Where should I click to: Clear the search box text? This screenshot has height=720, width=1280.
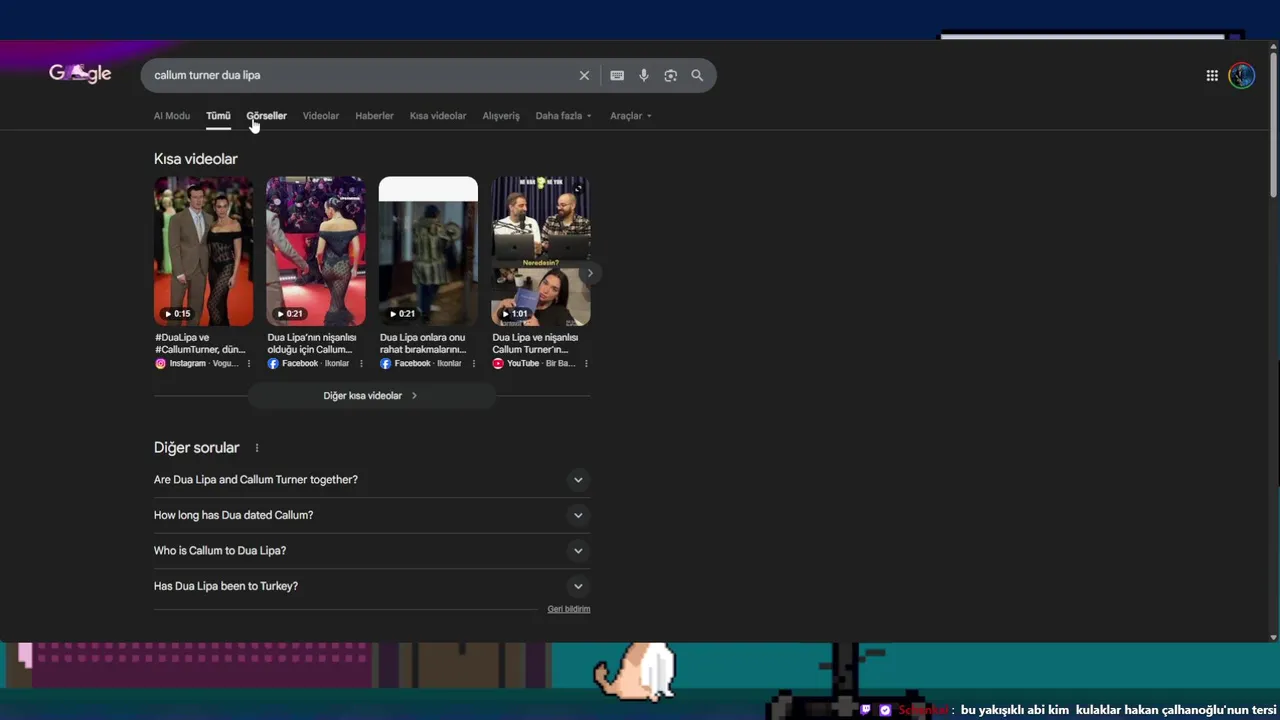(x=584, y=76)
